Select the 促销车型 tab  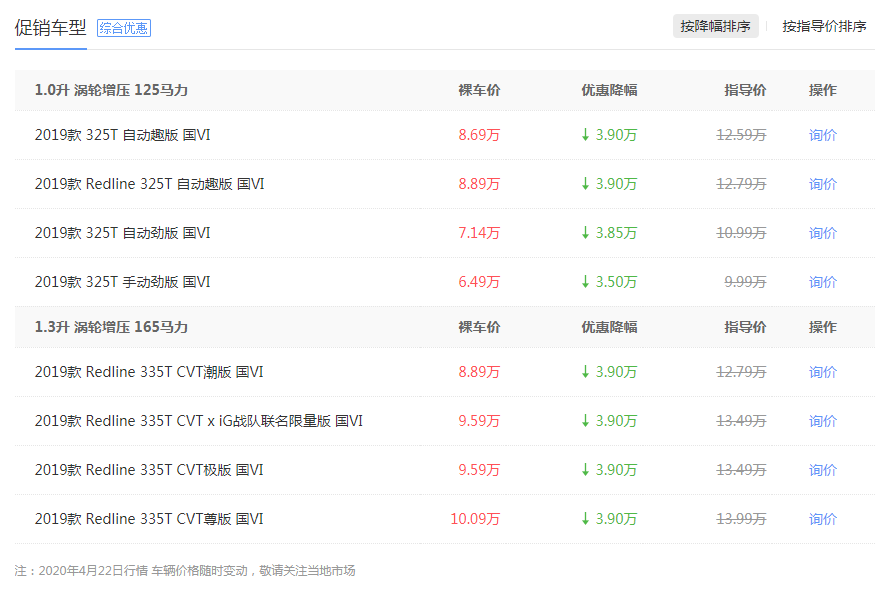tap(50, 28)
